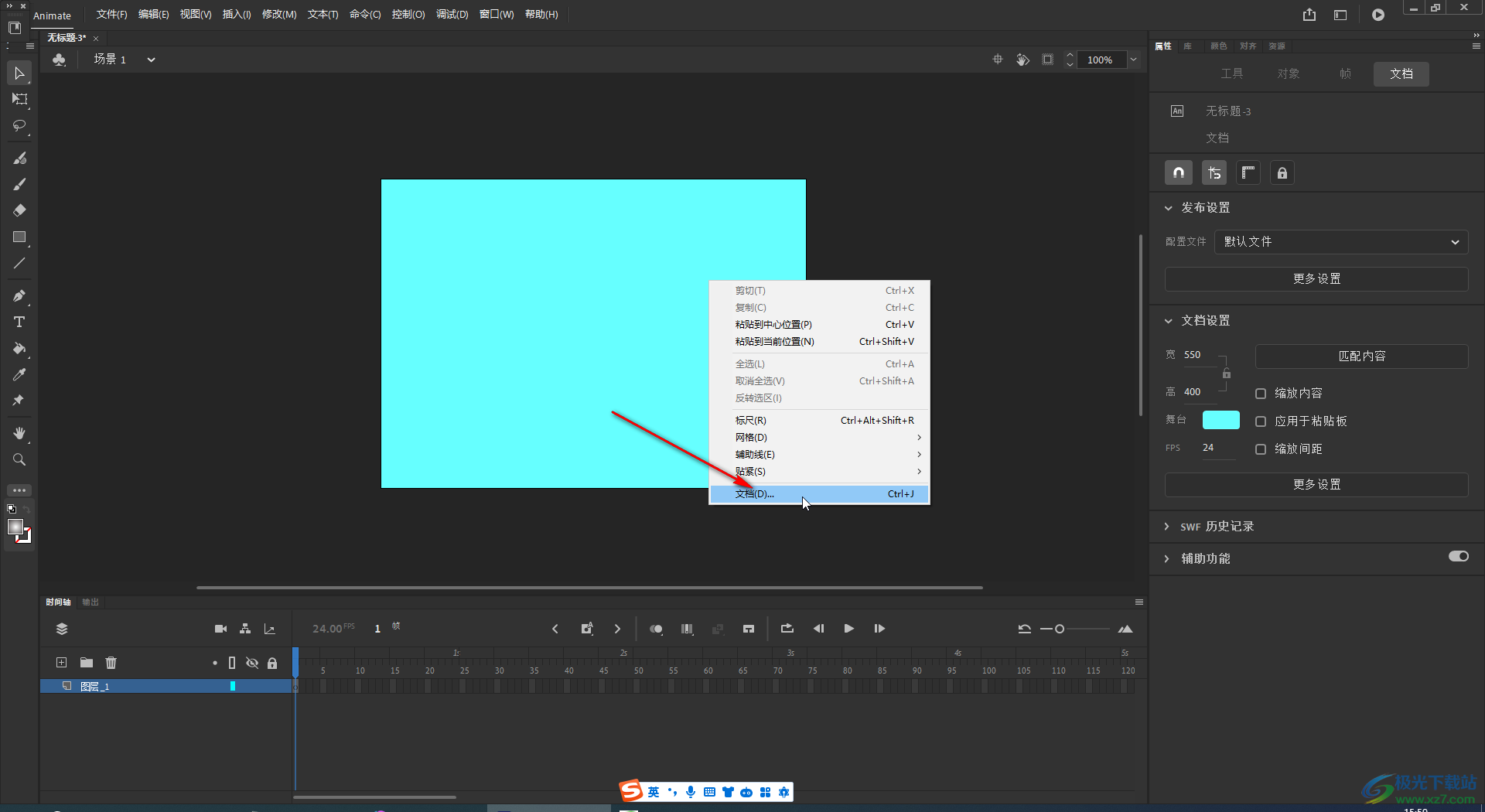Select the Lasso tool
The height and width of the screenshot is (812, 1485).
click(x=19, y=125)
